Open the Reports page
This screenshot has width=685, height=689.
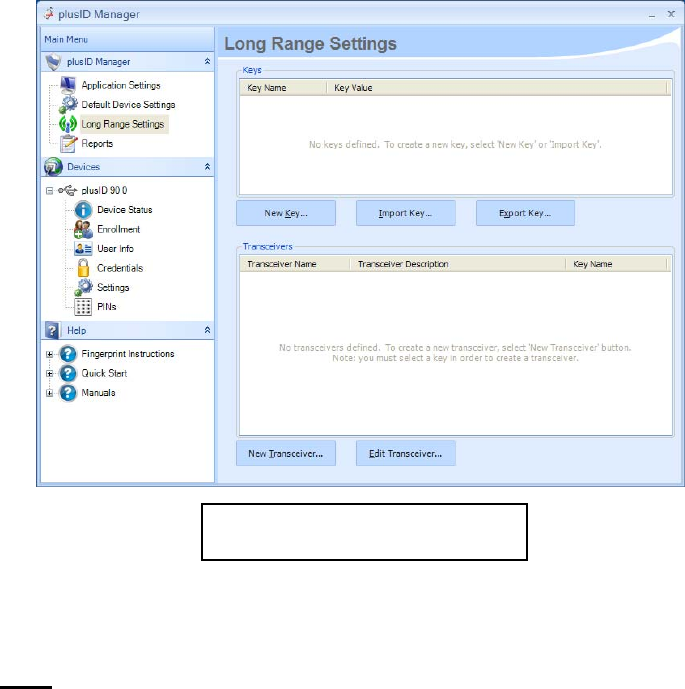click(97, 144)
